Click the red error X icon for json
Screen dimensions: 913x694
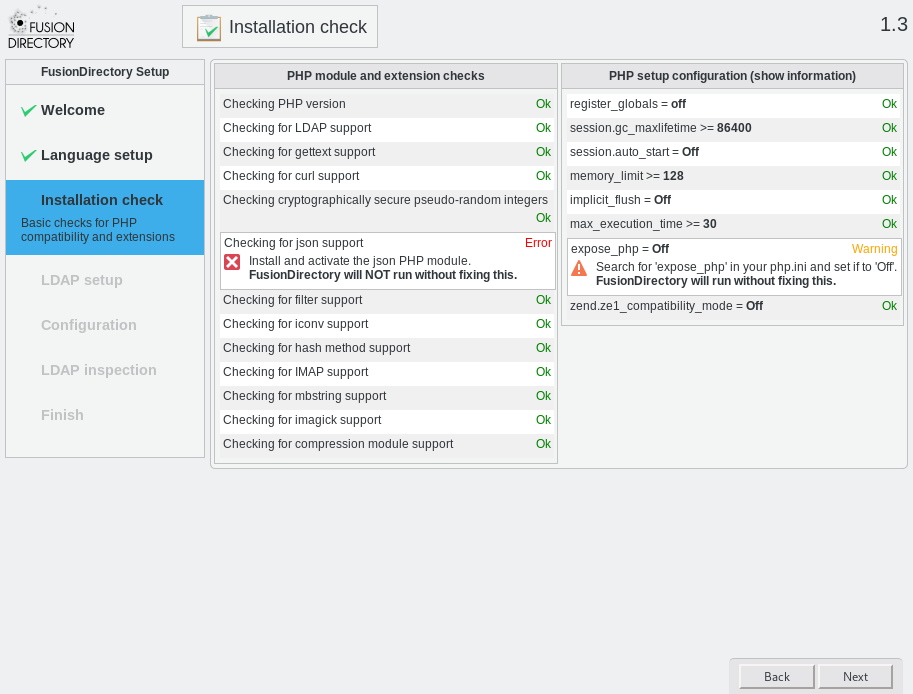232,262
